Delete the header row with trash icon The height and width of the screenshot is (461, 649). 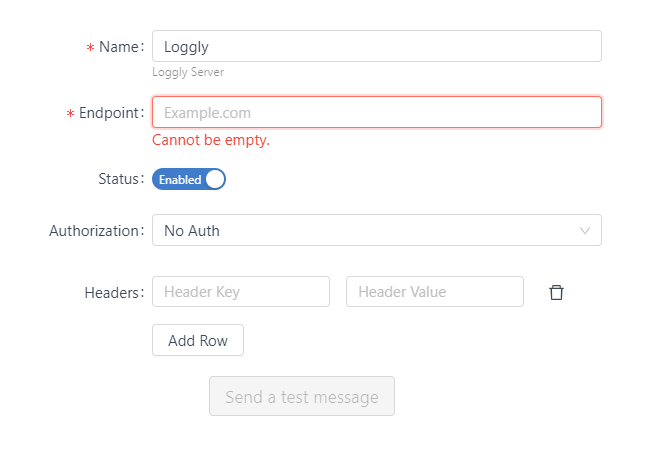pos(556,292)
